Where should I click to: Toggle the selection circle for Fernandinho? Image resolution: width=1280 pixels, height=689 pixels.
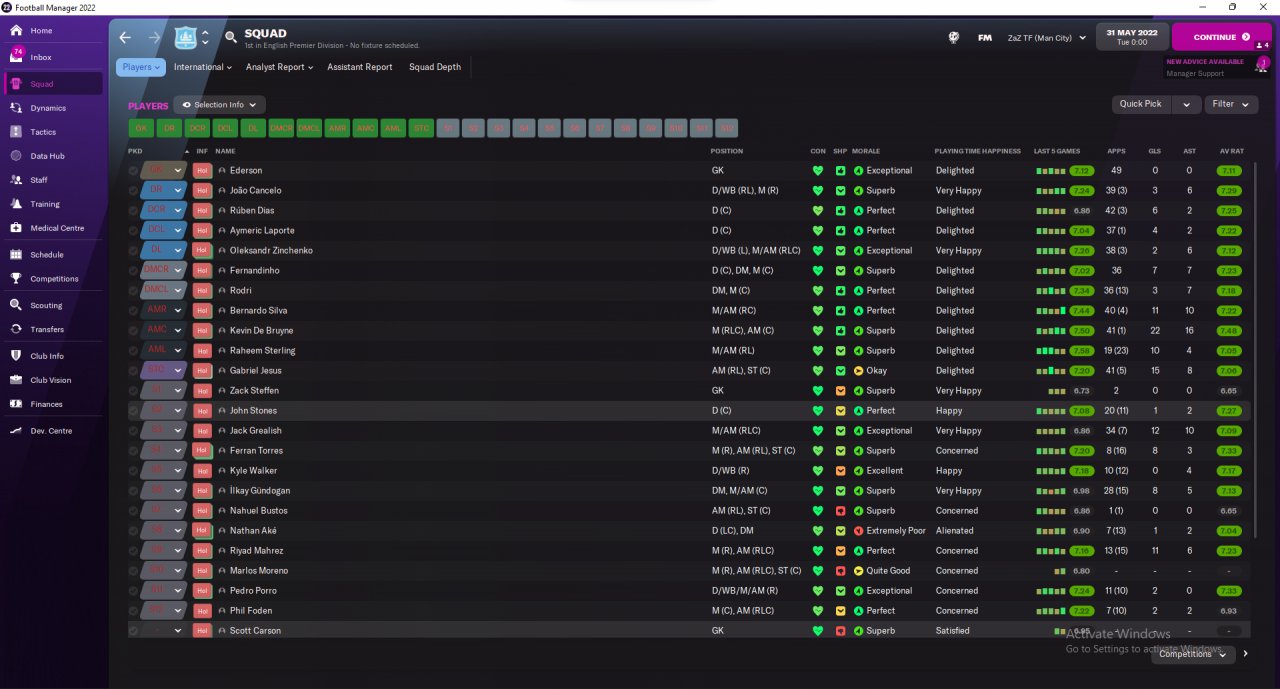tap(133, 271)
